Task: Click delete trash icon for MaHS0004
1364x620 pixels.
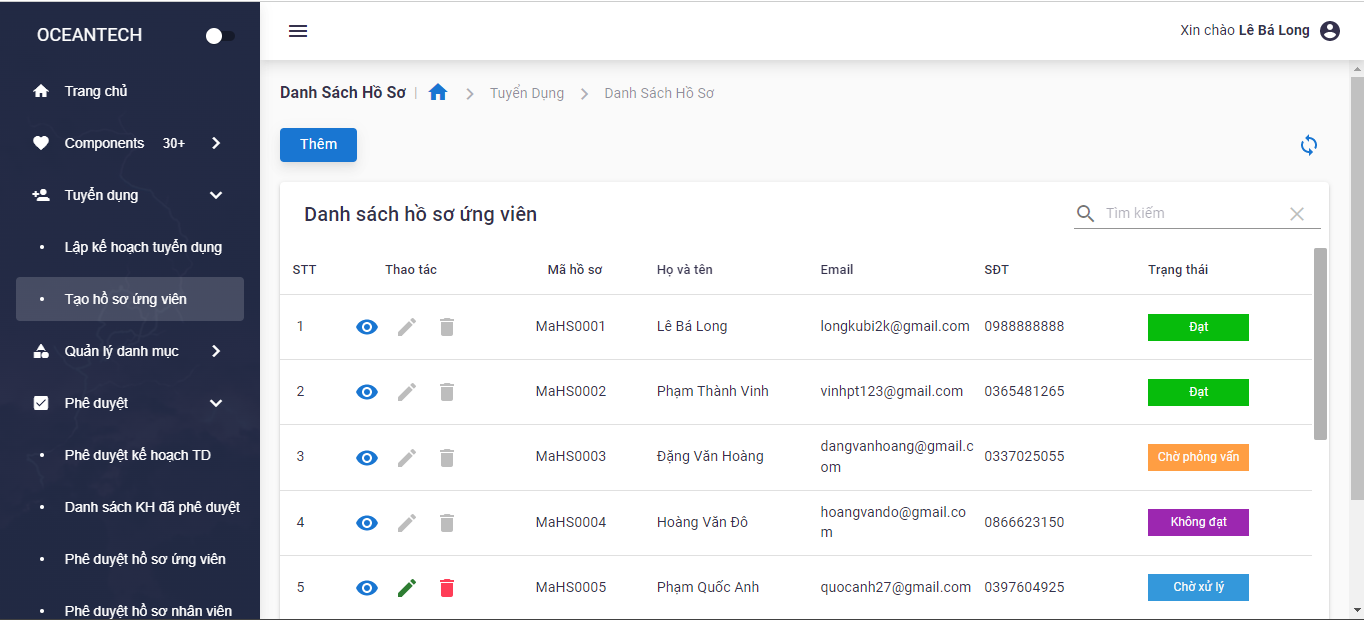Action: [447, 523]
